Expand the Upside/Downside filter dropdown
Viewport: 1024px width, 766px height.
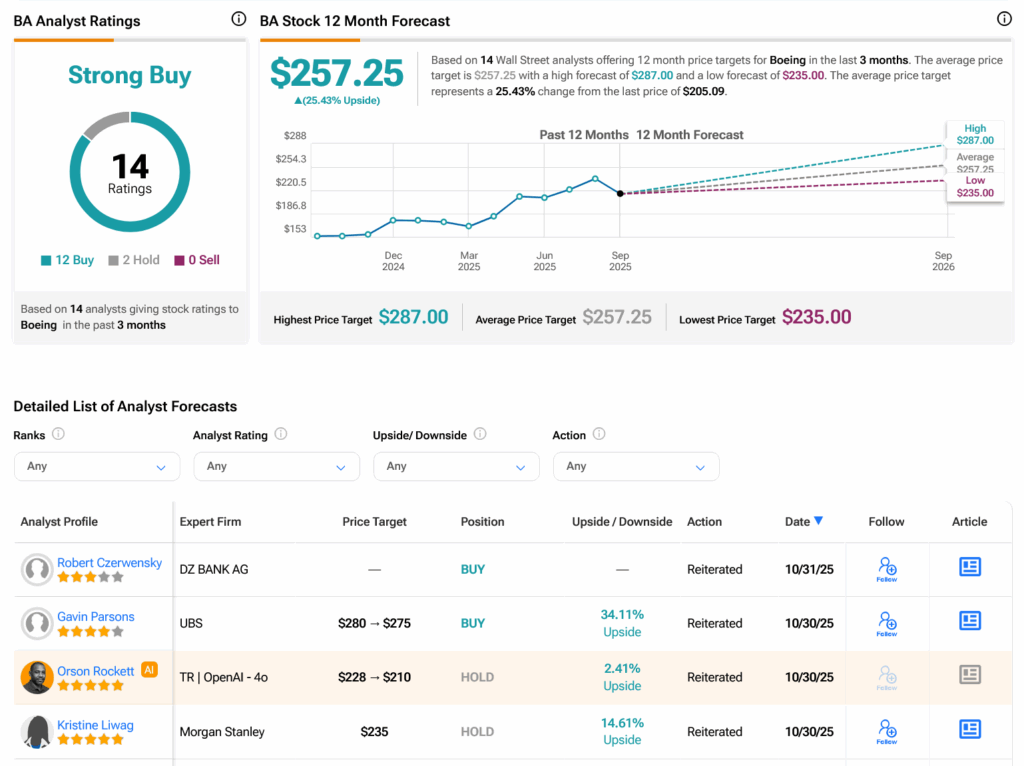click(x=456, y=466)
